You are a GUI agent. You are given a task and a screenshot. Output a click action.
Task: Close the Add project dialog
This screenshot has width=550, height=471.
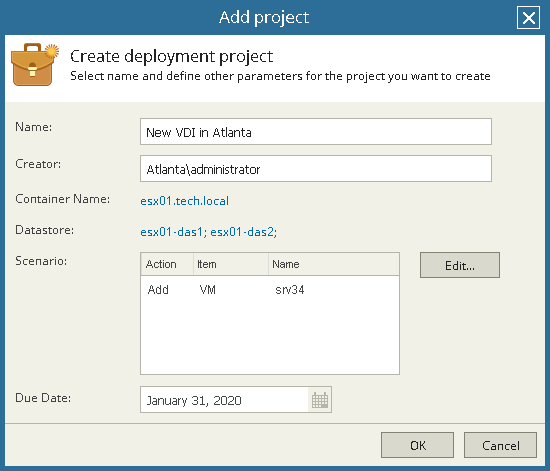pyautogui.click(x=528, y=18)
